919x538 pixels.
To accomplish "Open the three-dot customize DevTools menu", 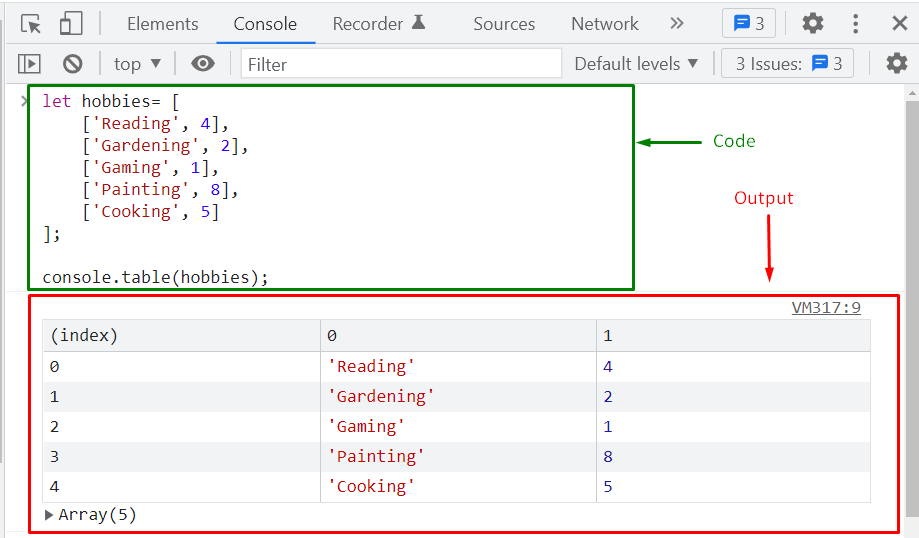I will click(x=856, y=23).
